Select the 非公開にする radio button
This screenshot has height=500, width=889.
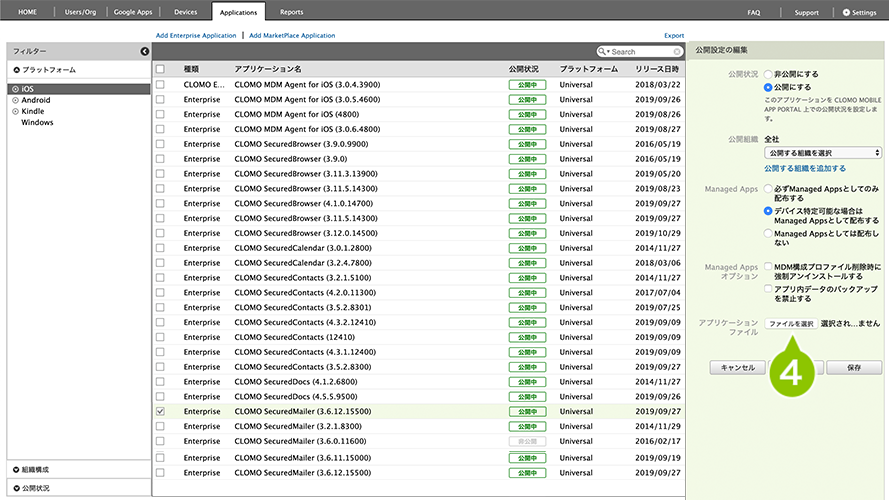[768, 74]
